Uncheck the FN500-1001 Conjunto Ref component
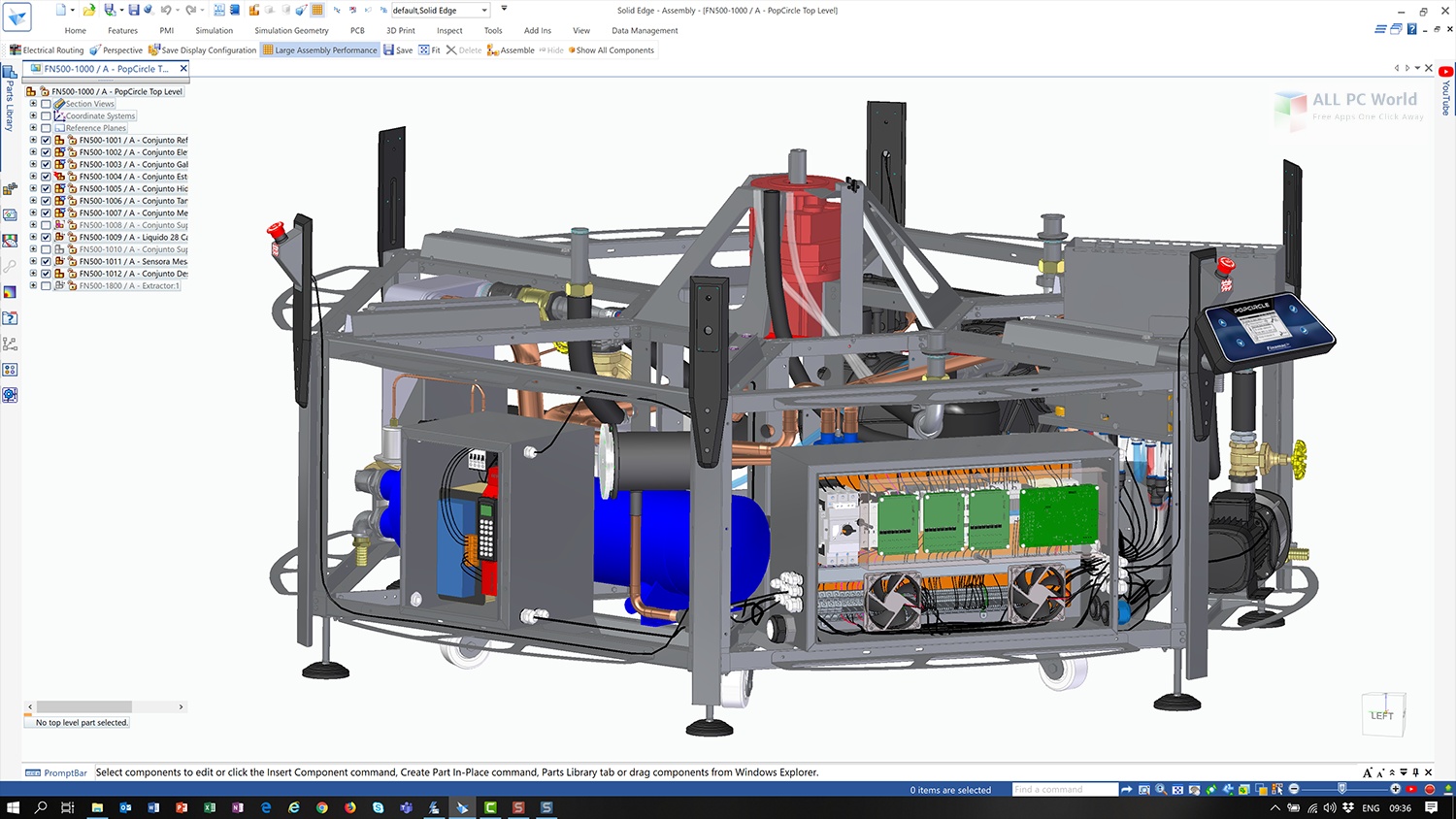The height and width of the screenshot is (819, 1456). (46, 141)
